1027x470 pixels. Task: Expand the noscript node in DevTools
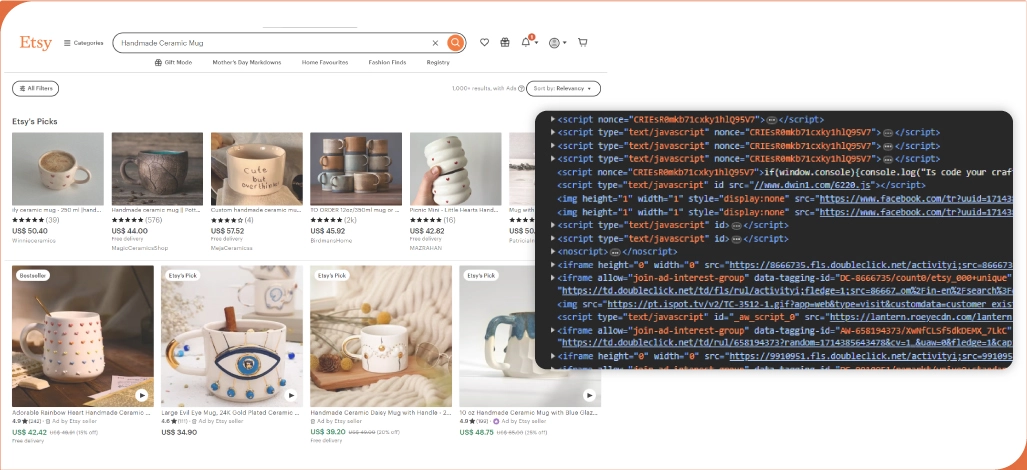[x=553, y=251]
